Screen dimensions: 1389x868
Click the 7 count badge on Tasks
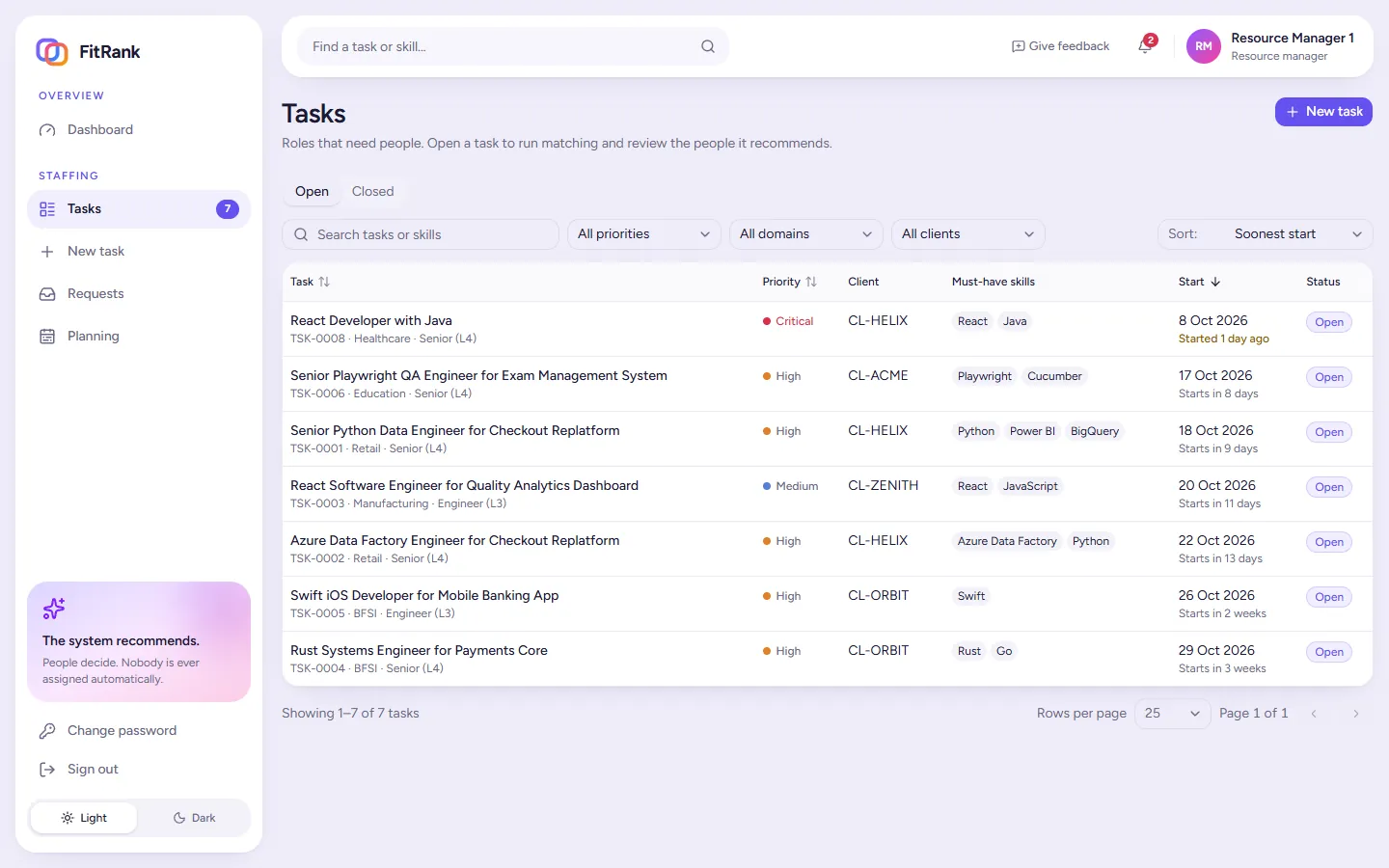(228, 209)
